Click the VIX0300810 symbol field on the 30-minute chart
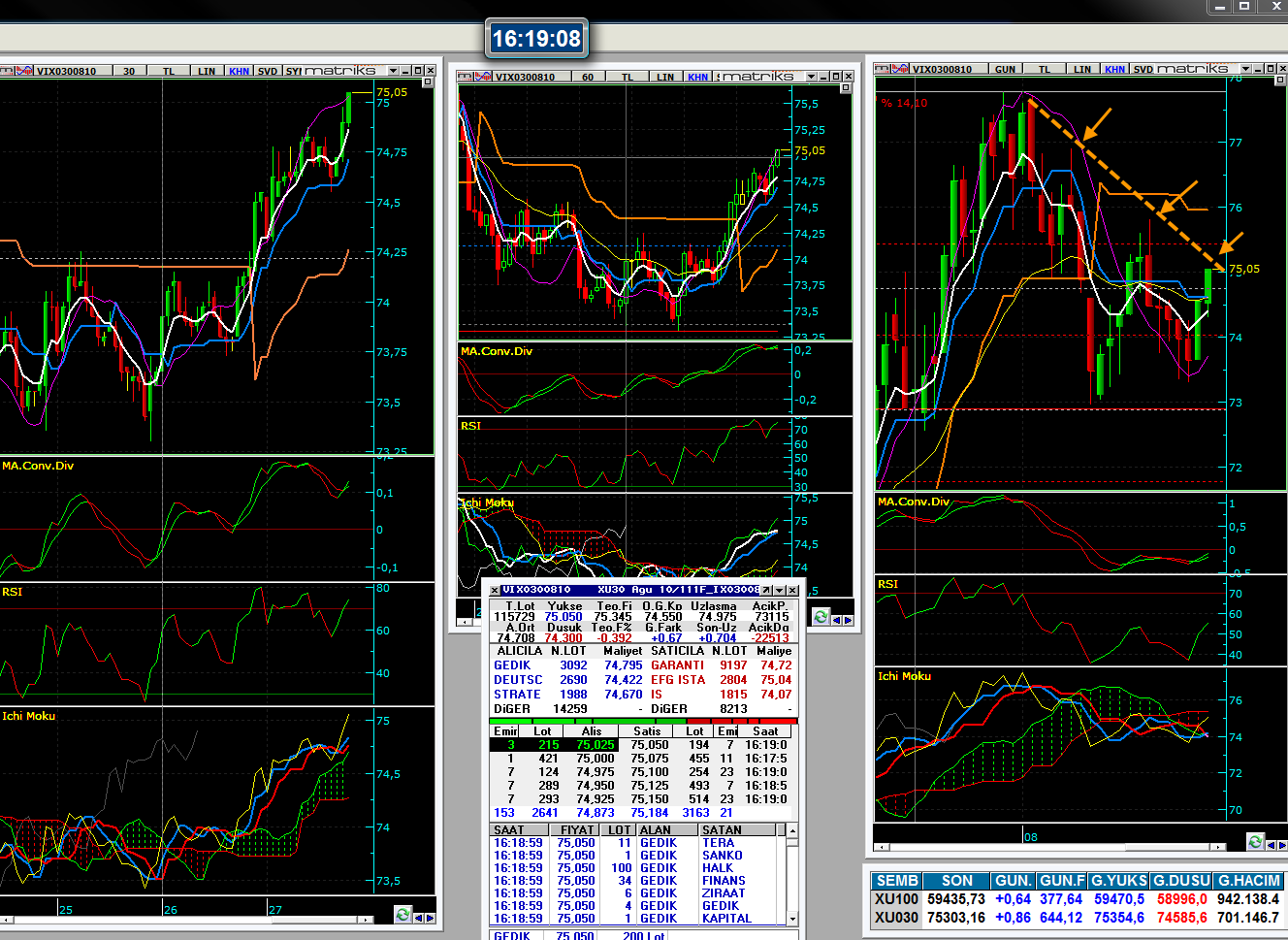1288x940 pixels. (66, 71)
